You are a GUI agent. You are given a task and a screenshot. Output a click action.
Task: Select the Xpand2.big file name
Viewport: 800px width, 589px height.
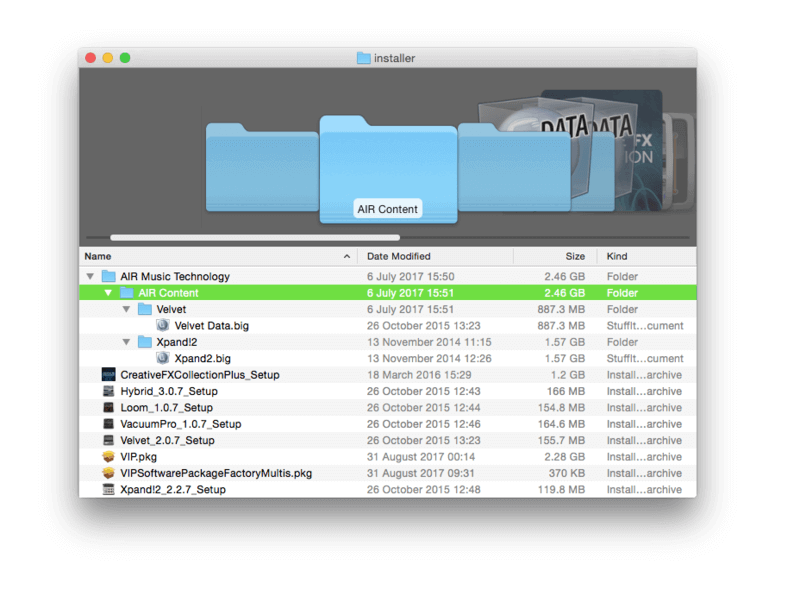pyautogui.click(x=203, y=358)
